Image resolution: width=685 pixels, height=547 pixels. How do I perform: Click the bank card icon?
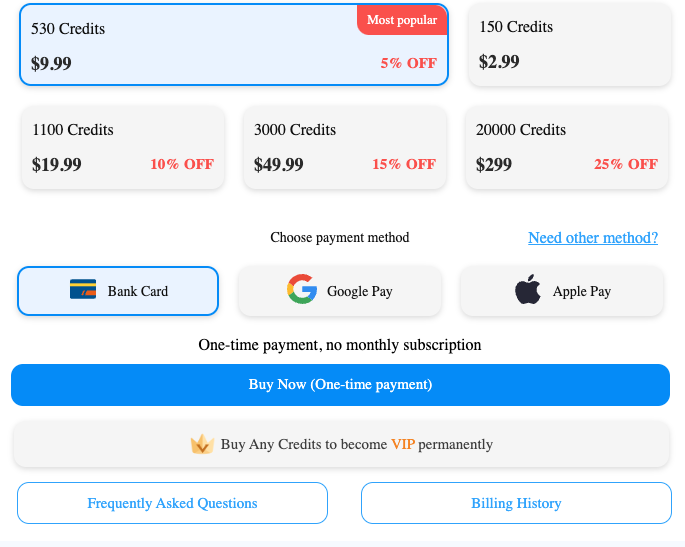click(x=83, y=289)
